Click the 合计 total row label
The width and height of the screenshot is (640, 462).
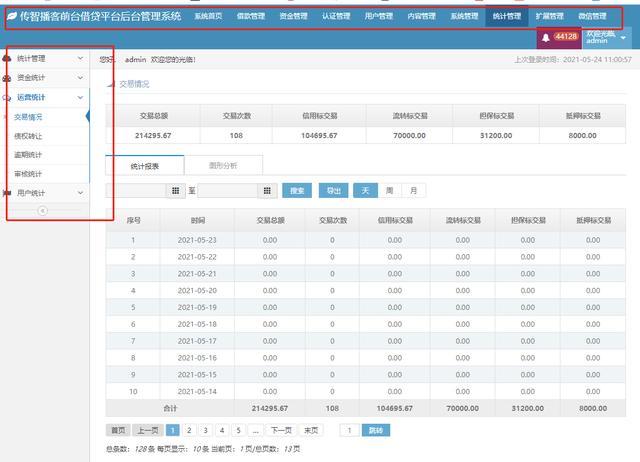click(170, 408)
